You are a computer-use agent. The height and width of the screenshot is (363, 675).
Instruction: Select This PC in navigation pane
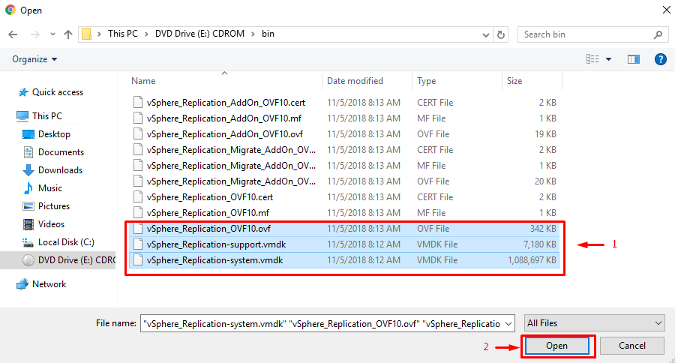(x=40, y=116)
